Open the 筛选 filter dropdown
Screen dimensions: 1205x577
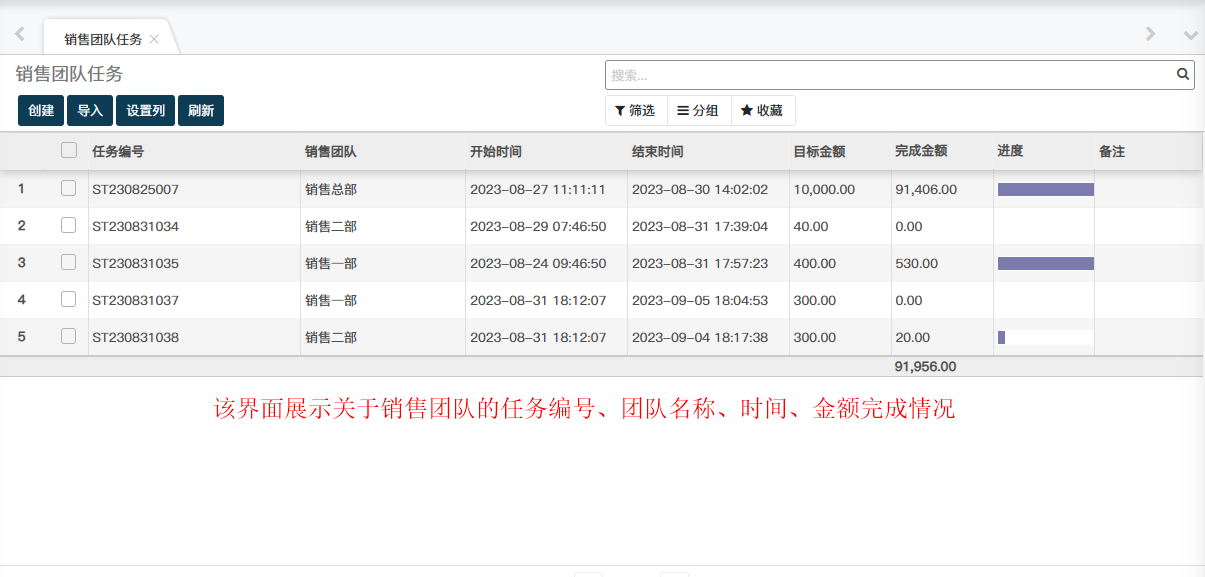(x=635, y=111)
